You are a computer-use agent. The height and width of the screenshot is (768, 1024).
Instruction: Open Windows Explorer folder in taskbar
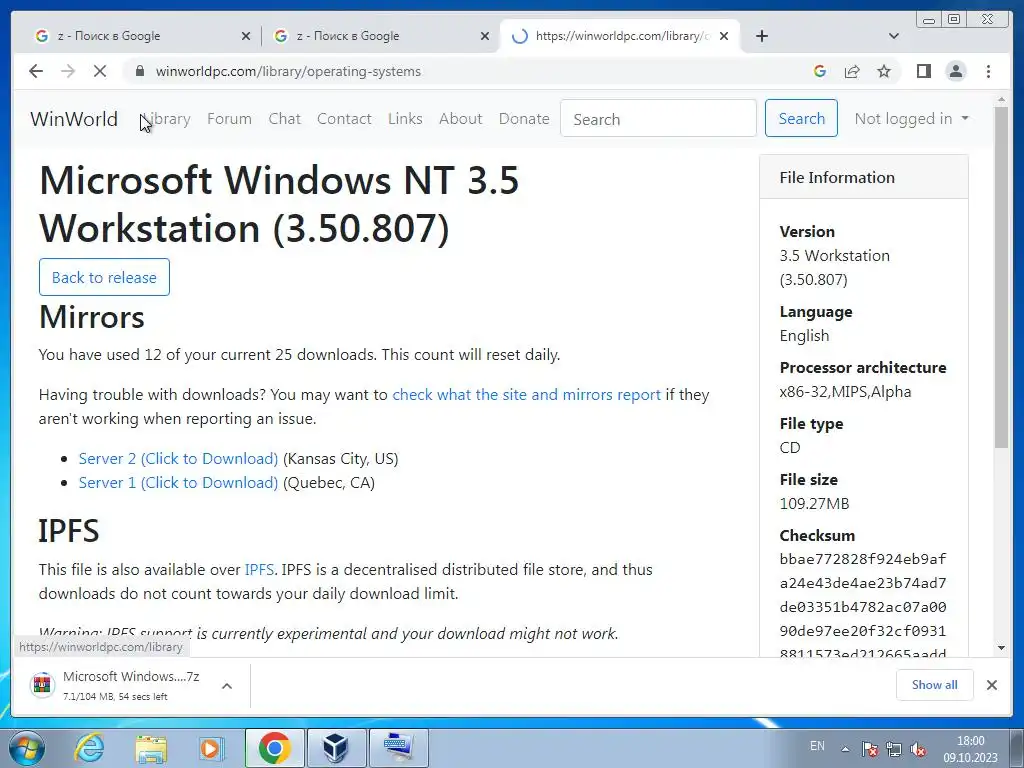pos(151,748)
